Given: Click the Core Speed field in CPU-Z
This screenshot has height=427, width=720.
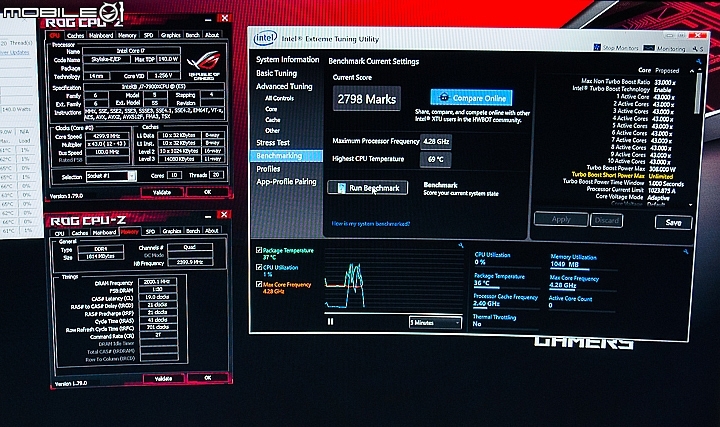Looking at the screenshot, I should (x=107, y=136).
